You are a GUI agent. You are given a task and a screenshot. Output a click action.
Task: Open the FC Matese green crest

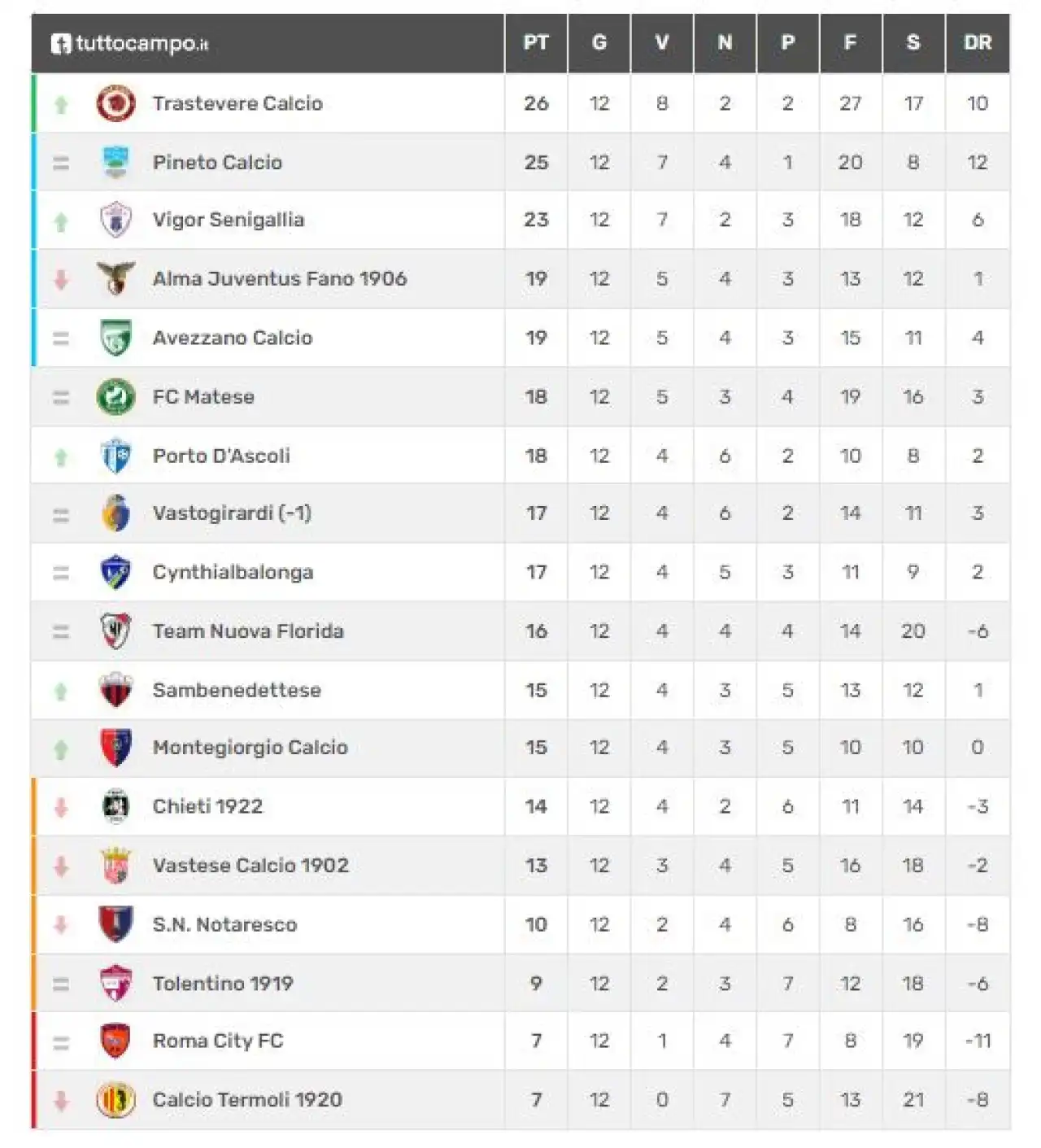pos(115,397)
